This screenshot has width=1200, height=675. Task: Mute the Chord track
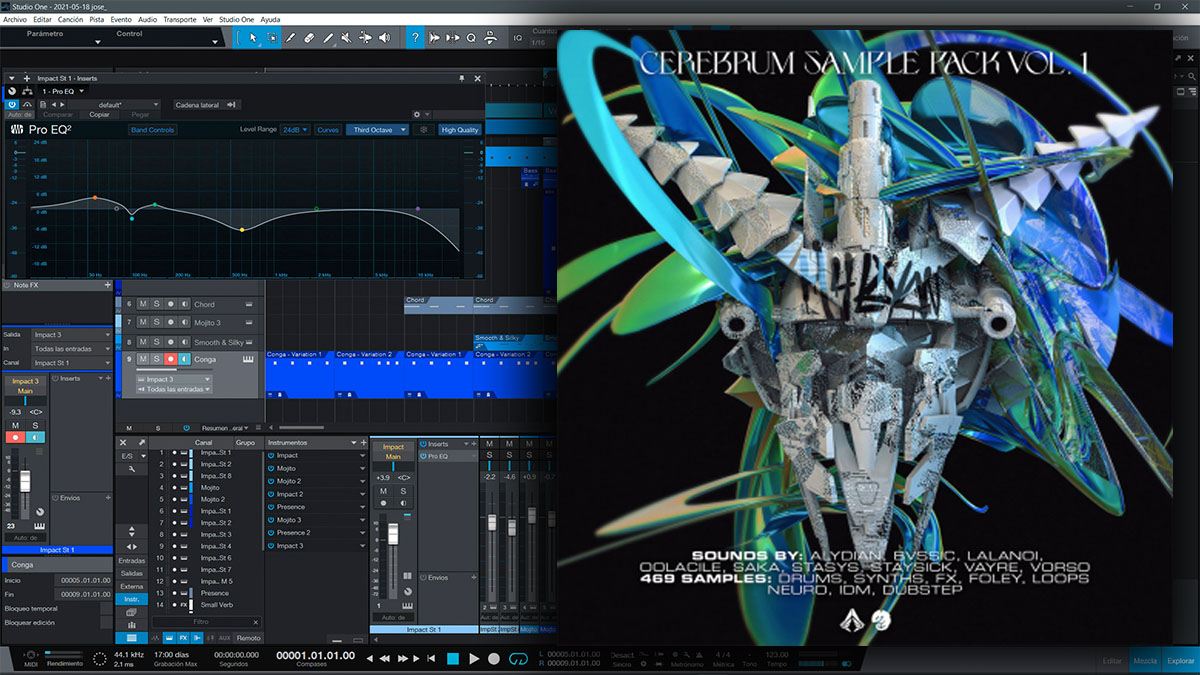[143, 304]
